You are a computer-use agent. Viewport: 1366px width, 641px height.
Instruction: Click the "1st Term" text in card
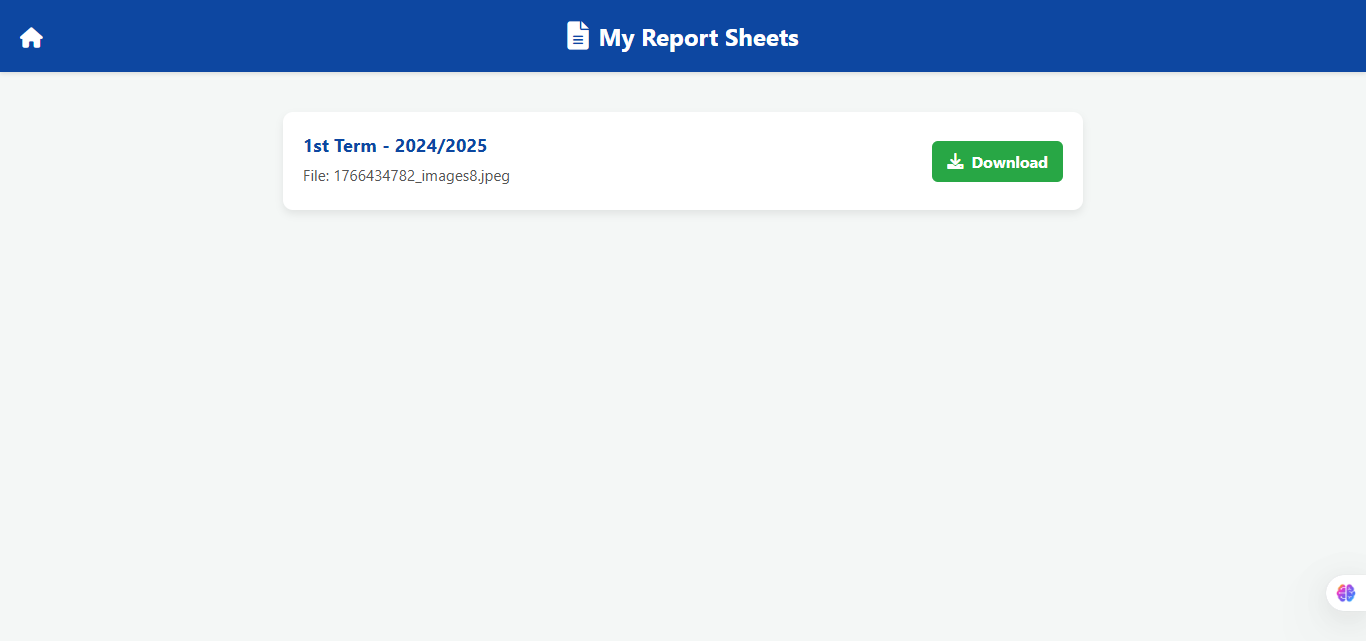339,146
